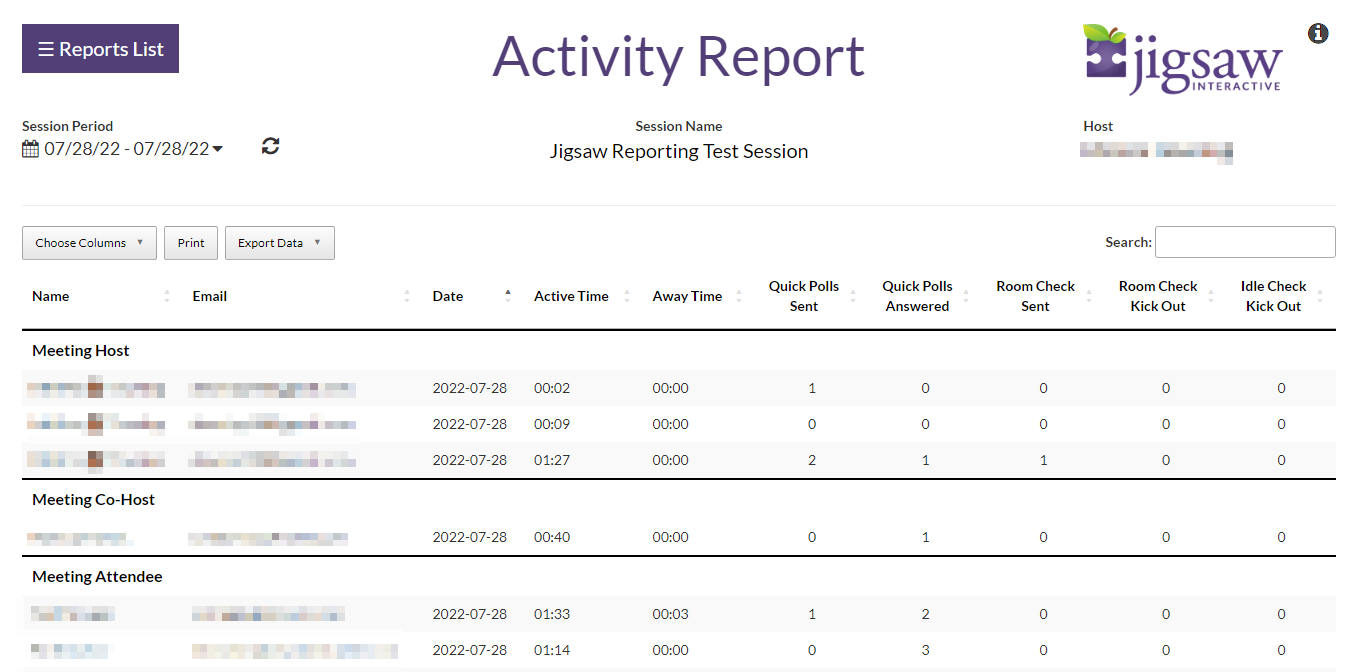
Task: Sort by Room Check Sent header
Action: [x=1035, y=296]
